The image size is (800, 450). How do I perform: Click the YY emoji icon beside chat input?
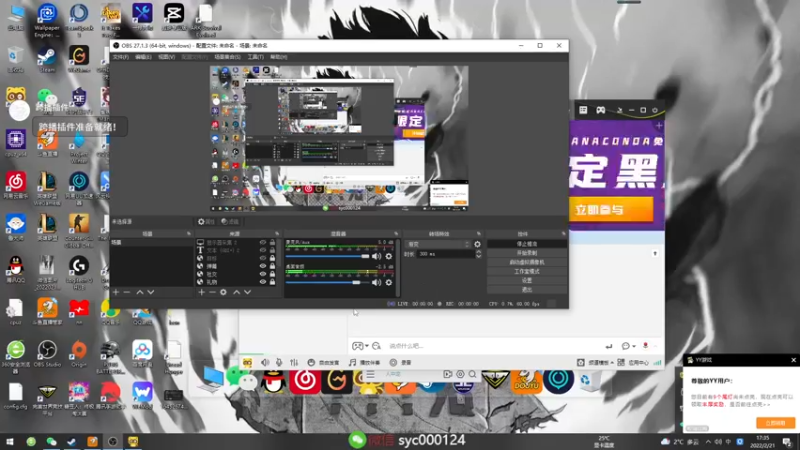coord(377,346)
